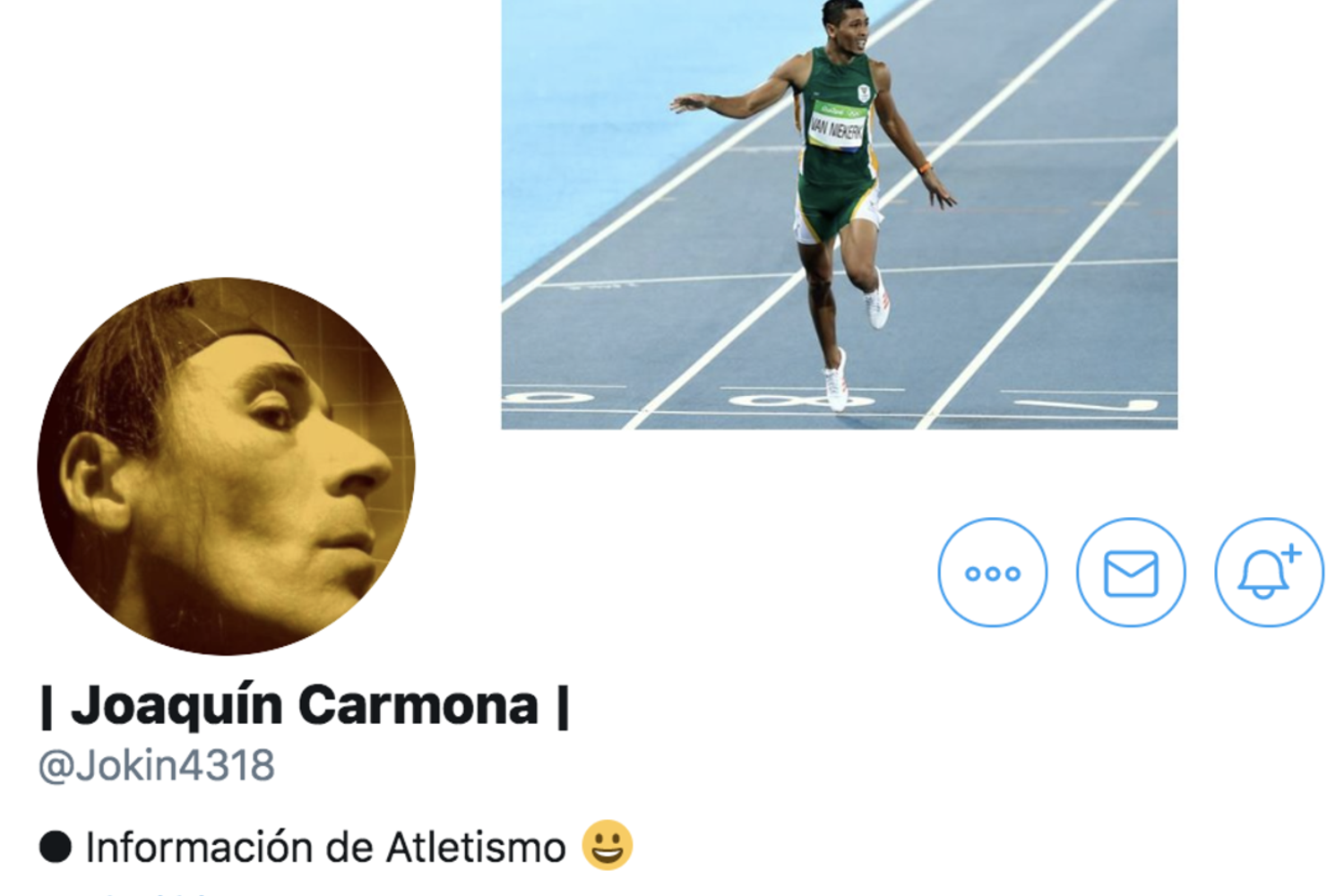Click the bio text Información de Atletismo
Viewport: 1344px width, 896px height.
tap(325, 848)
